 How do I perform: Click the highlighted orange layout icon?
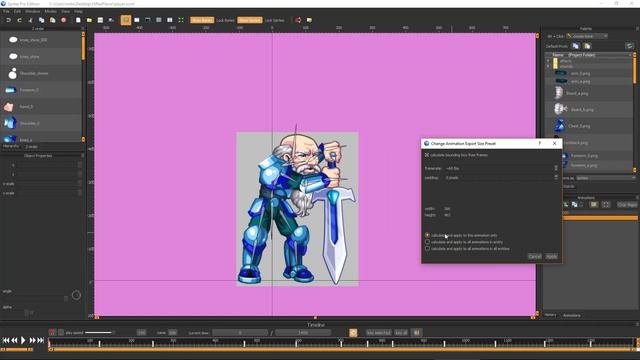click(x=126, y=20)
